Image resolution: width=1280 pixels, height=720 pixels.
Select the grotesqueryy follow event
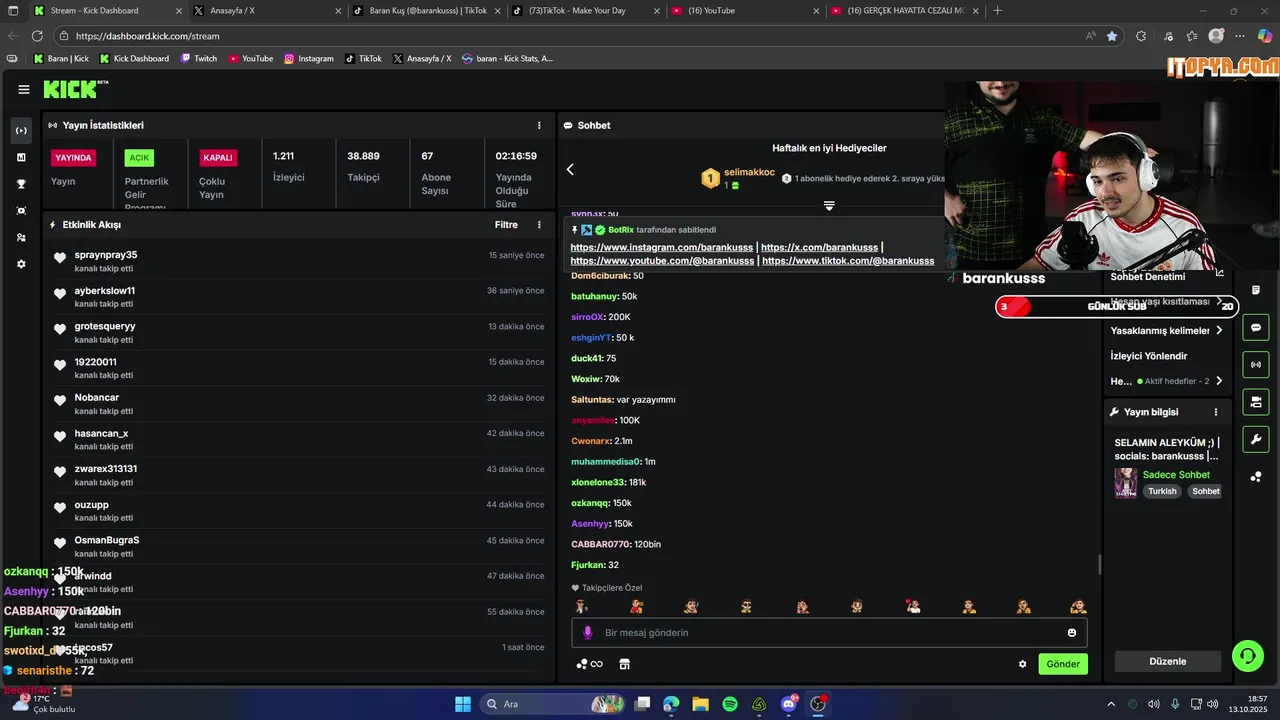pos(298,332)
